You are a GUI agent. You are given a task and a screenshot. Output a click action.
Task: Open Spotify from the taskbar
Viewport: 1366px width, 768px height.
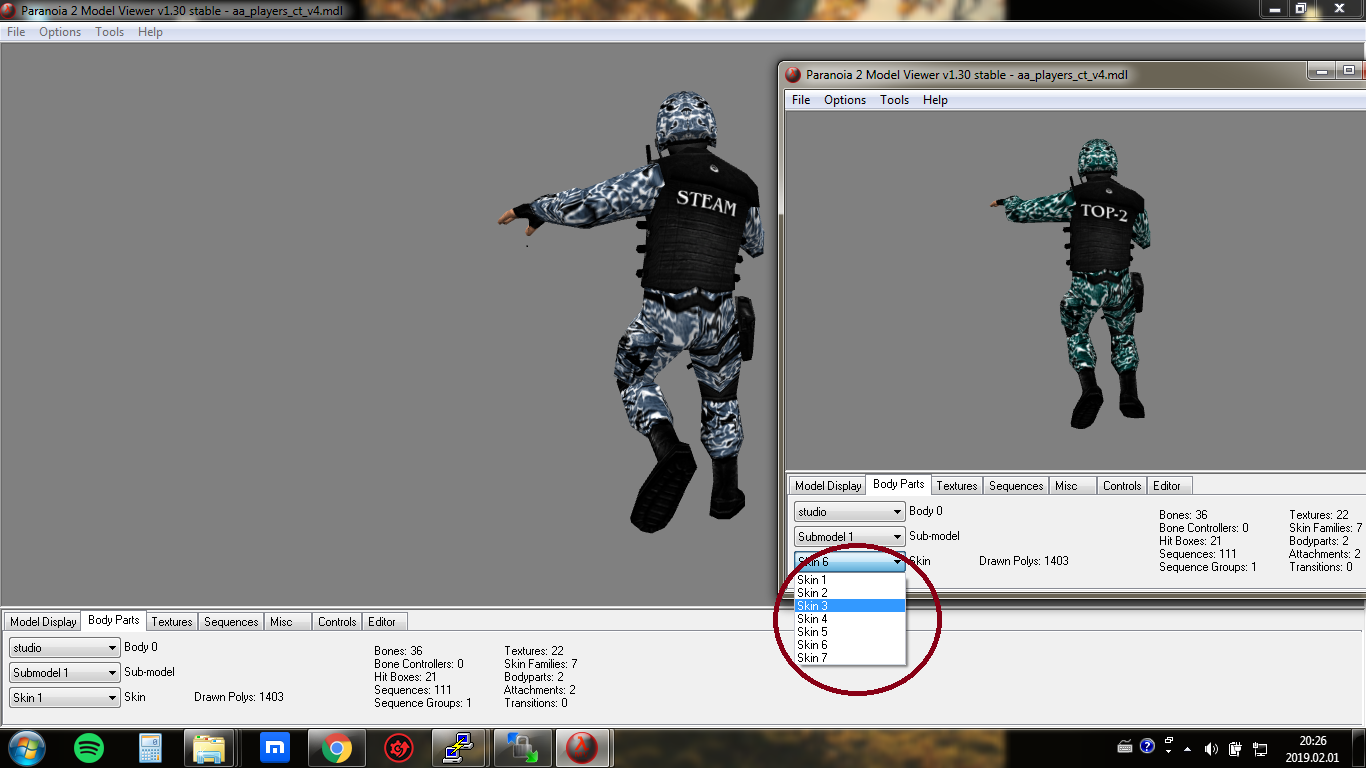89,747
